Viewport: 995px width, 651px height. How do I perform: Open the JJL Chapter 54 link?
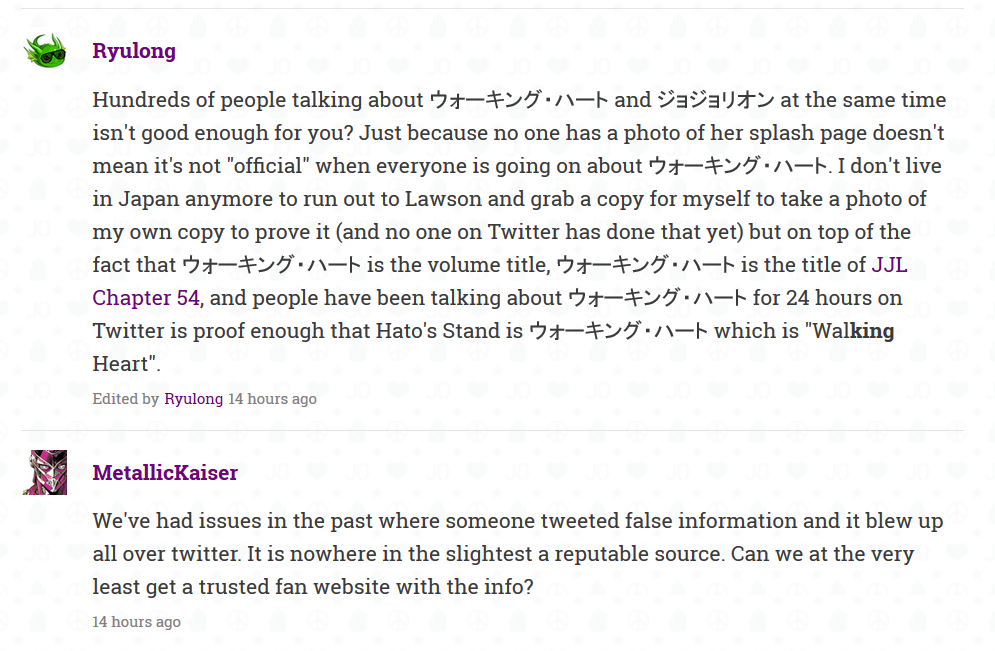pos(146,298)
